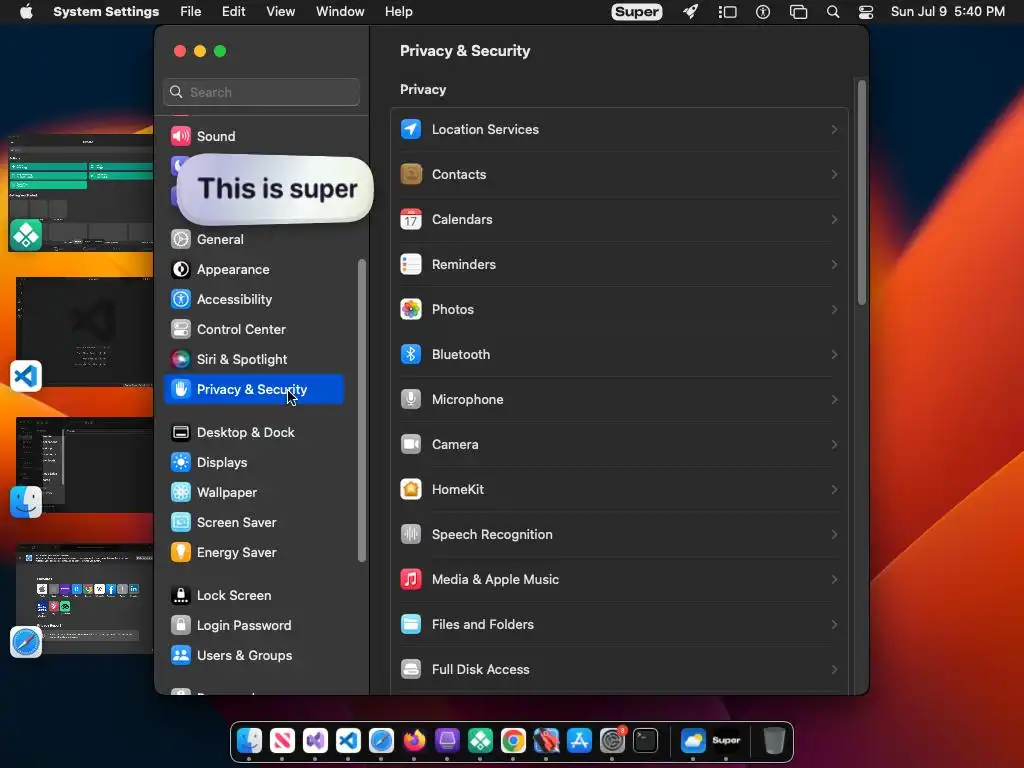Launch Google Chrome from the Dock
This screenshot has height=768, width=1024.
[x=513, y=741]
